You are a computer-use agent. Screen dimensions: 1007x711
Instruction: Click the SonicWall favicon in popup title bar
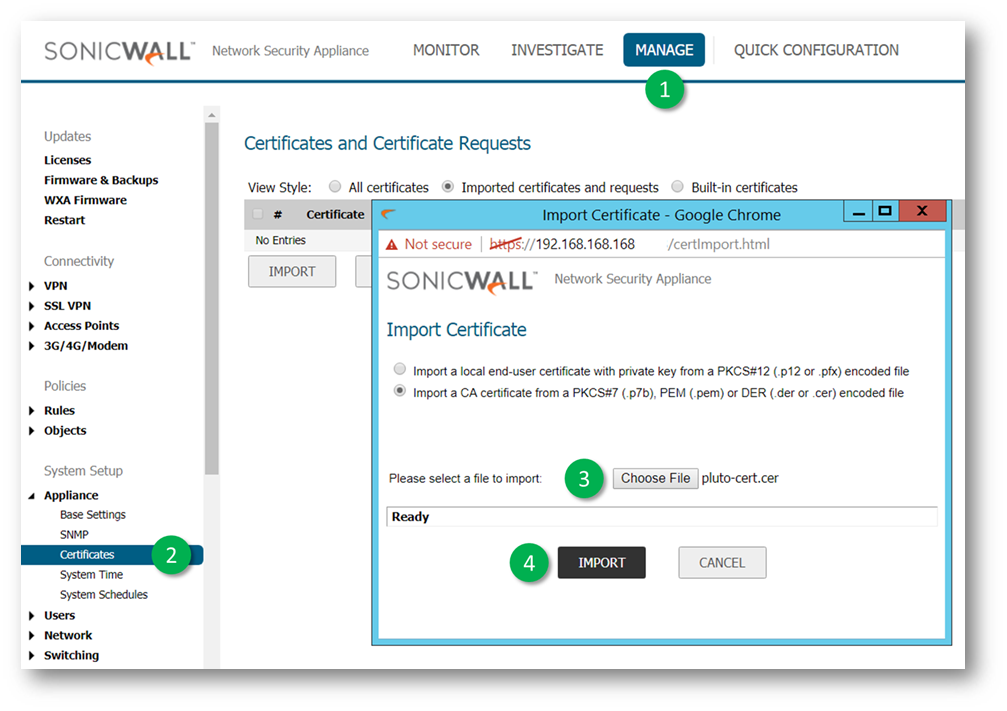[389, 214]
